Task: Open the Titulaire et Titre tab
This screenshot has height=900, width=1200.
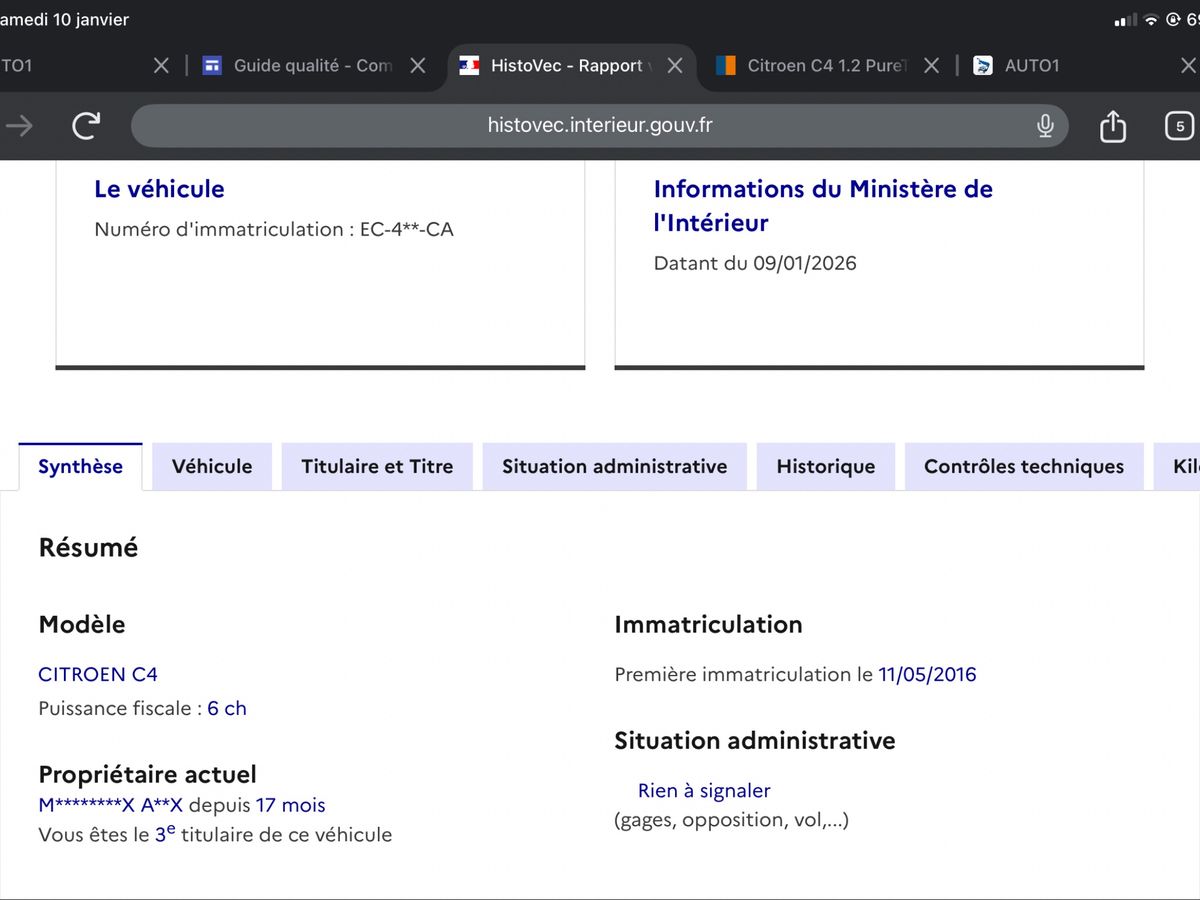Action: point(377,467)
